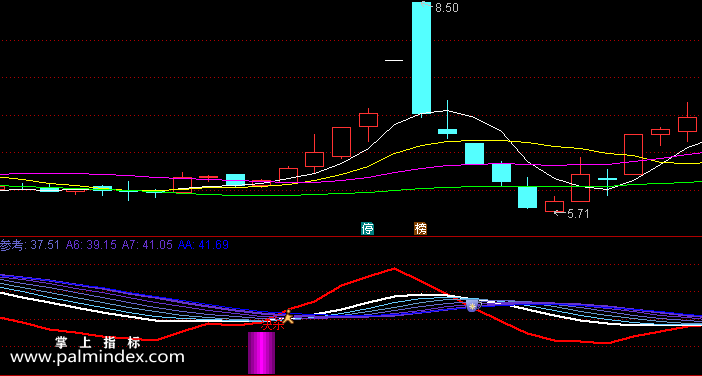Click the magenta signal bar in indicator
702x376 pixels.
(x=261, y=353)
